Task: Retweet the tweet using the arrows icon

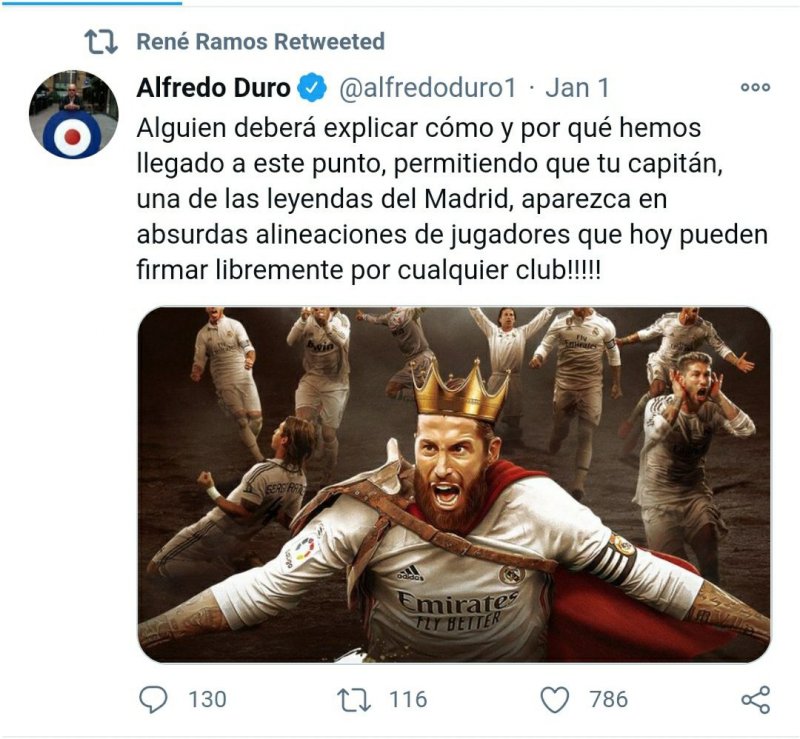Action: point(354,700)
